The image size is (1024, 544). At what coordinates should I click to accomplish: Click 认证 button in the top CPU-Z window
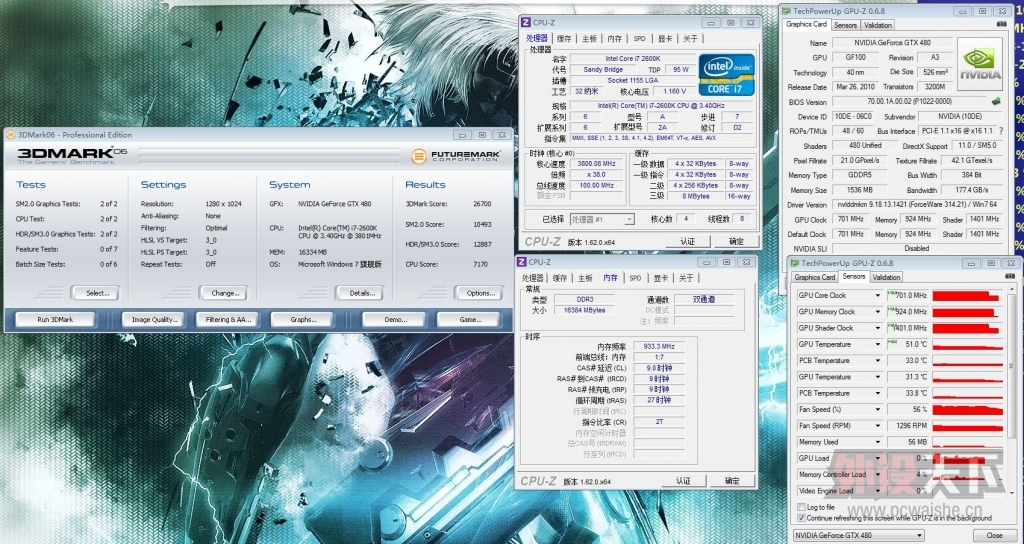point(688,242)
